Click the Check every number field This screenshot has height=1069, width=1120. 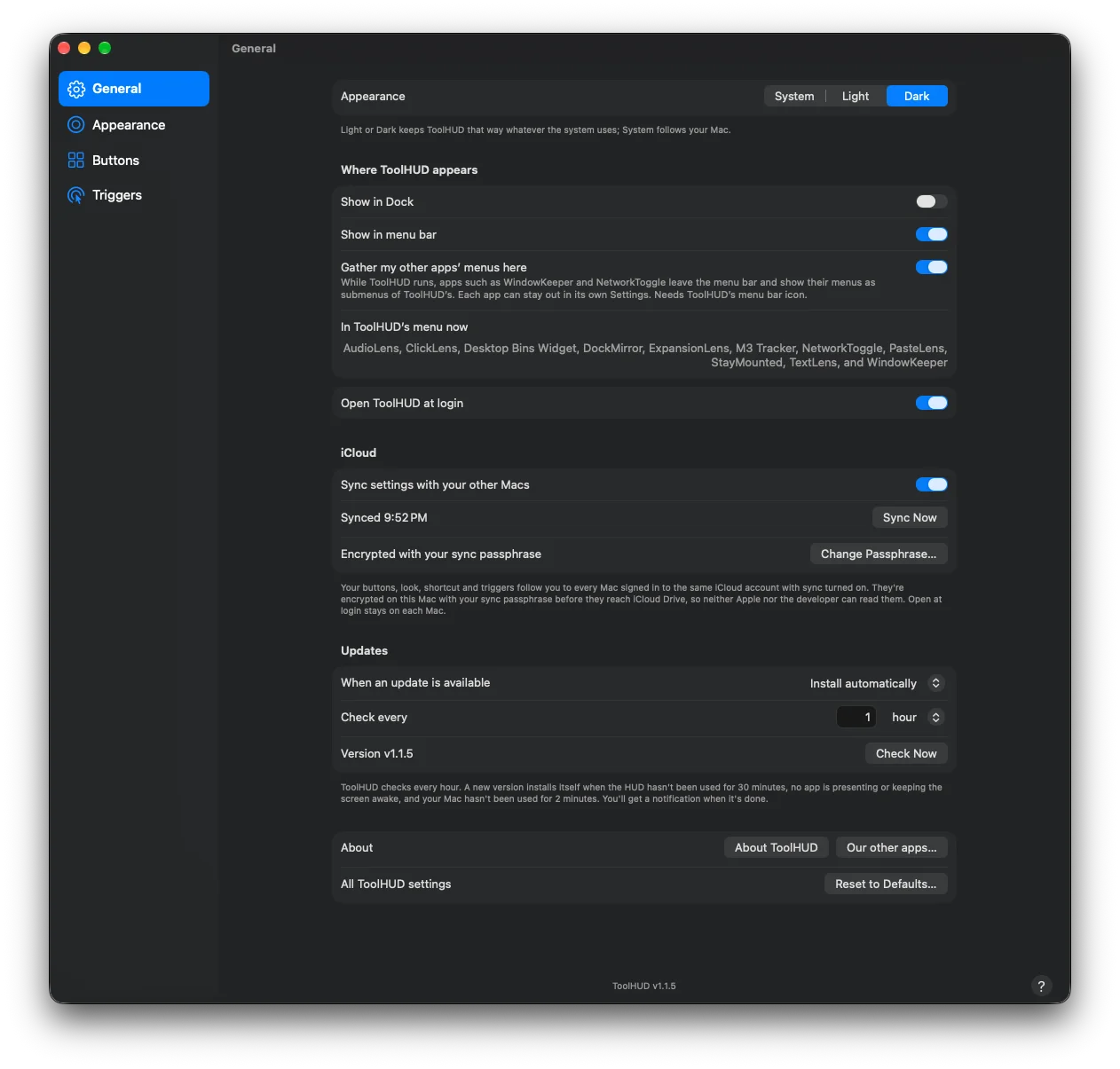point(856,717)
